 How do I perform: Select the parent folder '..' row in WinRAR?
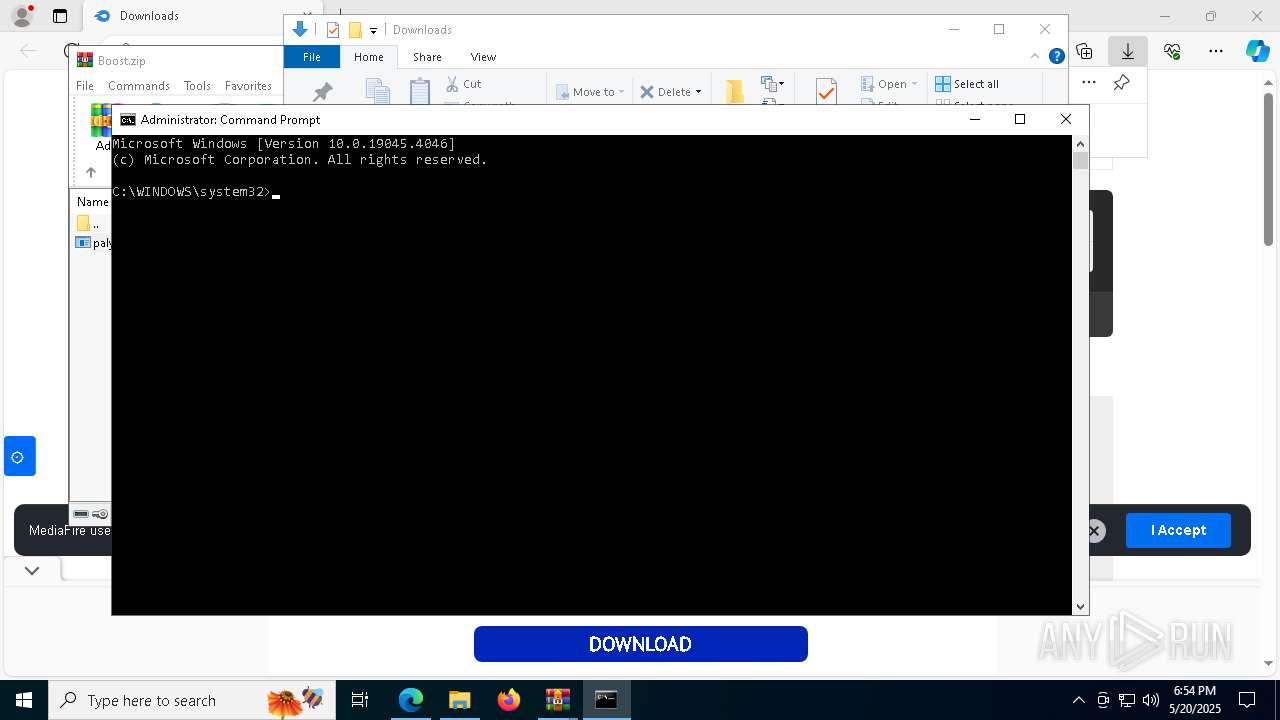[92, 223]
